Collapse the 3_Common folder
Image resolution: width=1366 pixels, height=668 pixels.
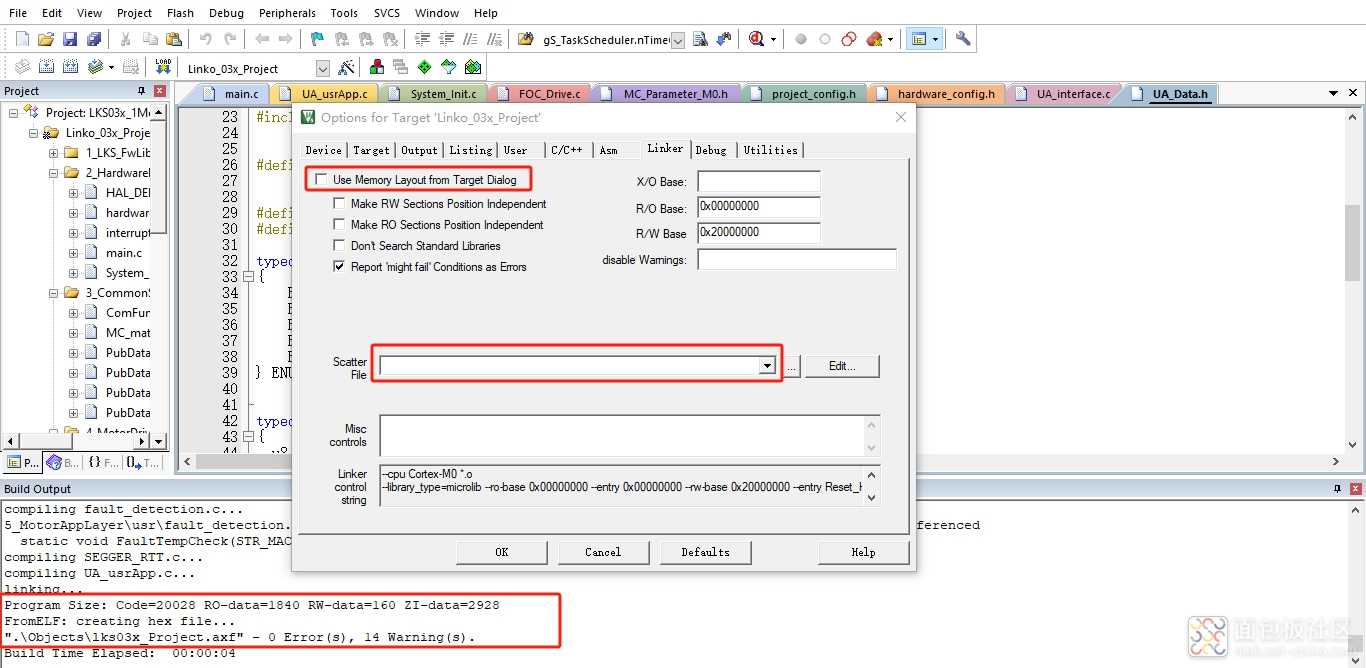click(54, 293)
